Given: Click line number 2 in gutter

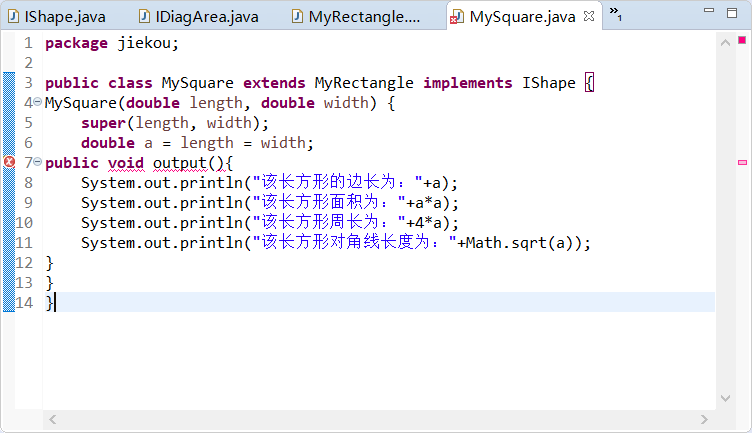Looking at the screenshot, I should coord(28,63).
